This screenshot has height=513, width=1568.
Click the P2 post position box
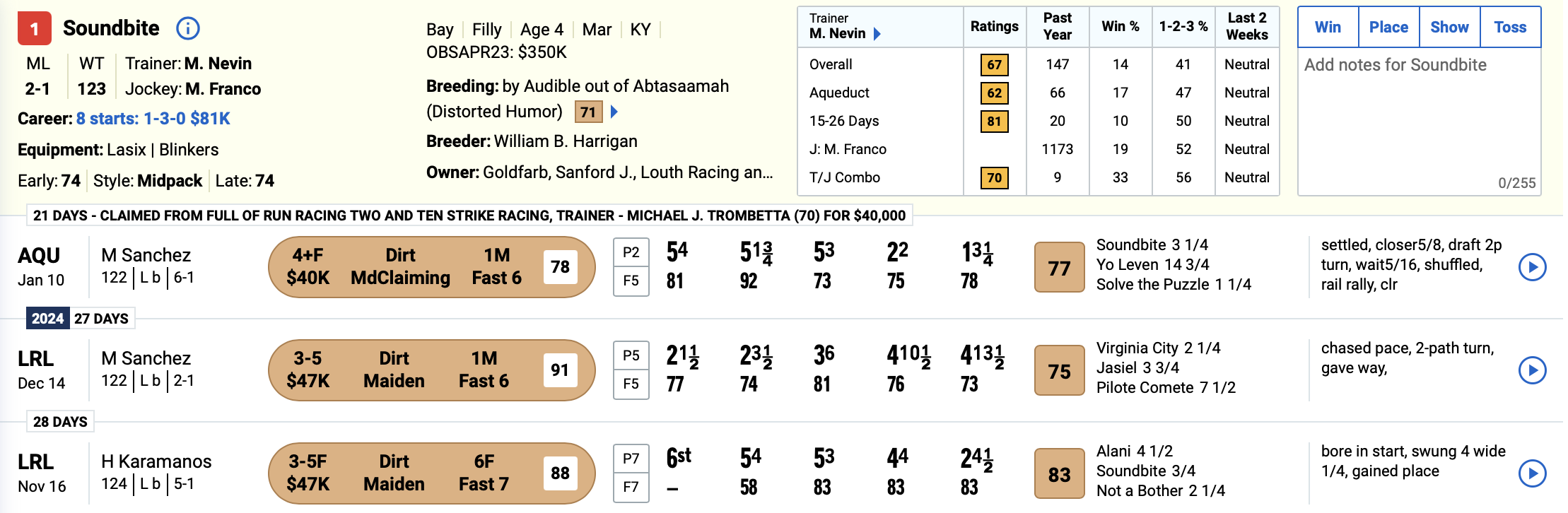(631, 252)
